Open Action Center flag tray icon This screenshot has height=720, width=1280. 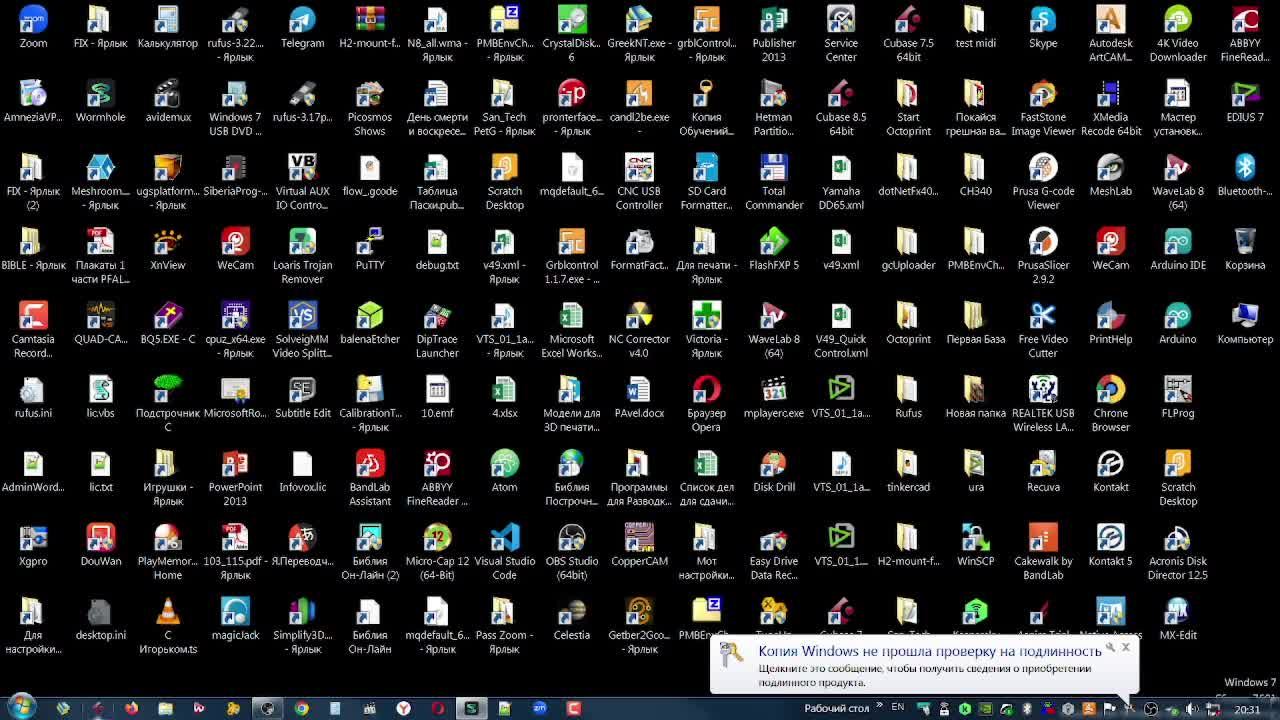click(x=1109, y=709)
